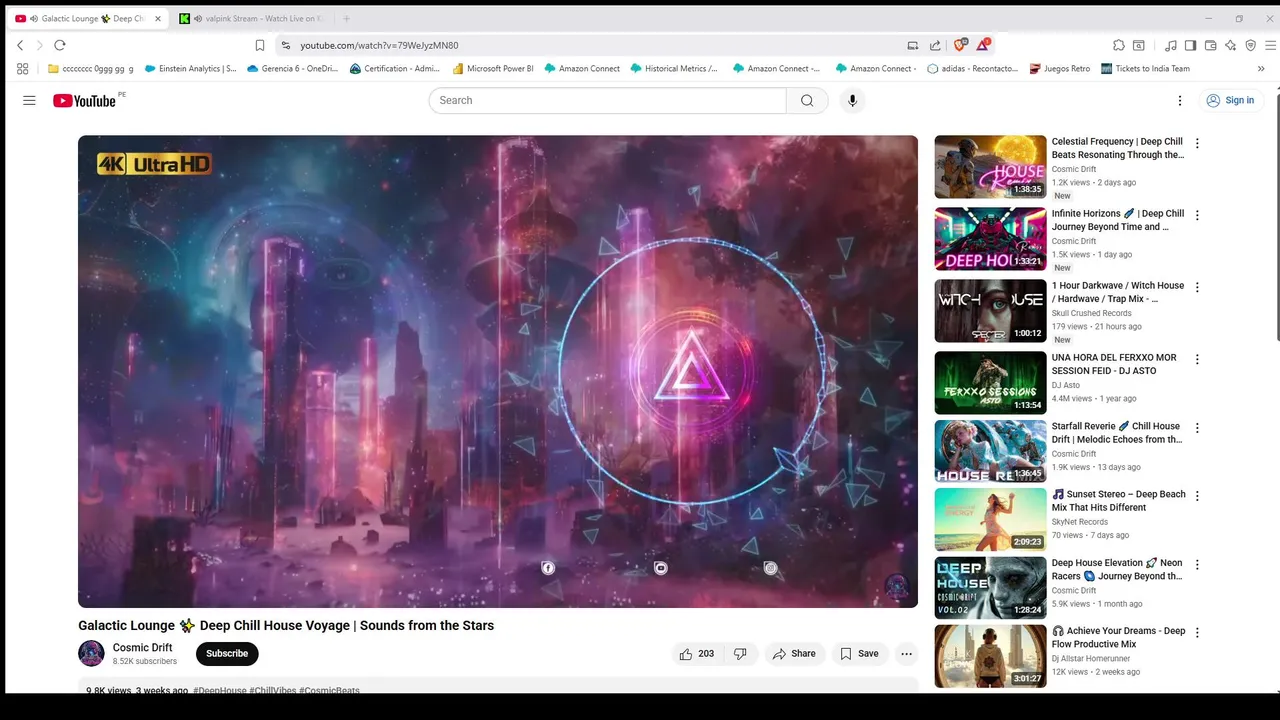Open the Celestial Frequency video title
Image resolution: width=1280 pixels, height=720 pixels.
tap(1118, 148)
